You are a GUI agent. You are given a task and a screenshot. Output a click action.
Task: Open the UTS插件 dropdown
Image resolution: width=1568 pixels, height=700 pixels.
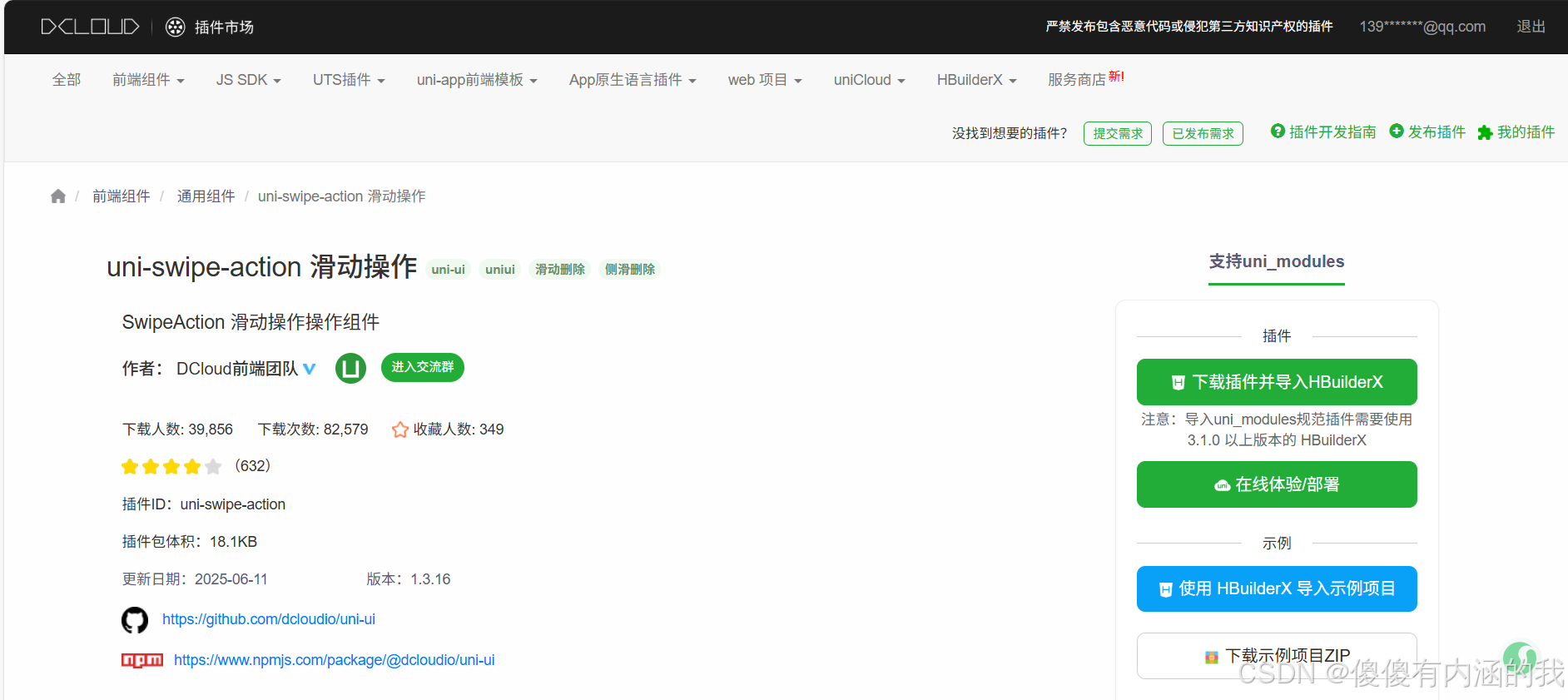[349, 80]
